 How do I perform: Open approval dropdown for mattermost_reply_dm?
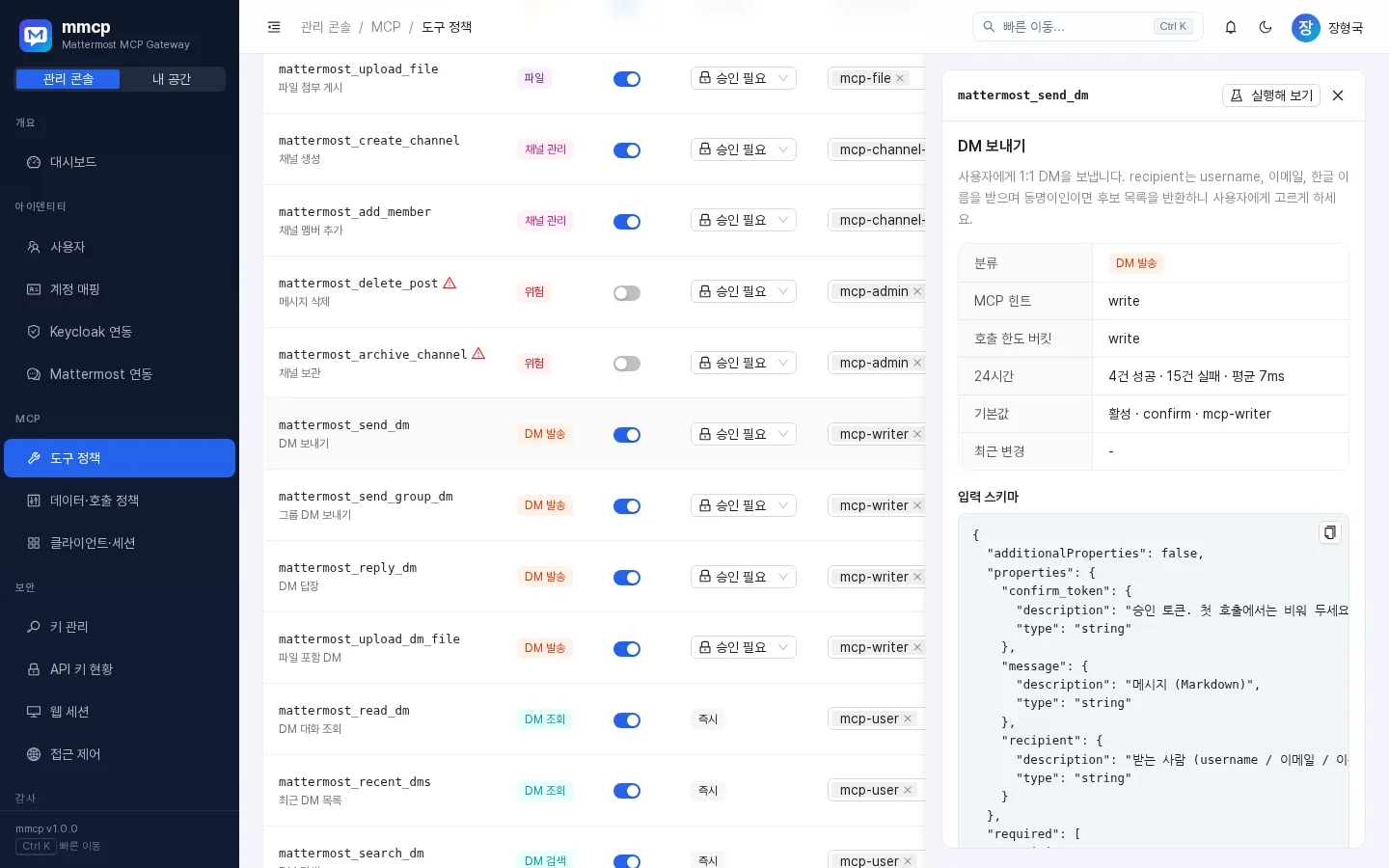pyautogui.click(x=744, y=577)
